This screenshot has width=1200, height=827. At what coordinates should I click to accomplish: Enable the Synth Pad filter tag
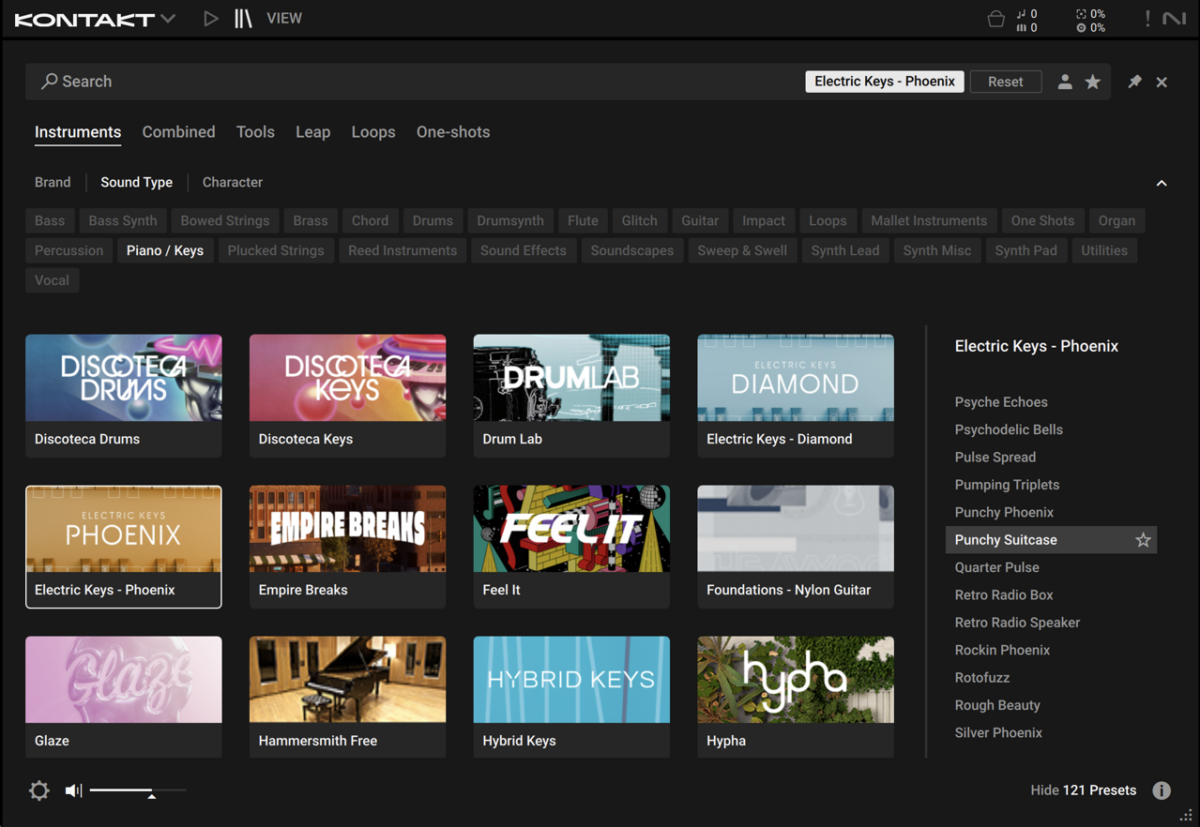pos(1025,251)
